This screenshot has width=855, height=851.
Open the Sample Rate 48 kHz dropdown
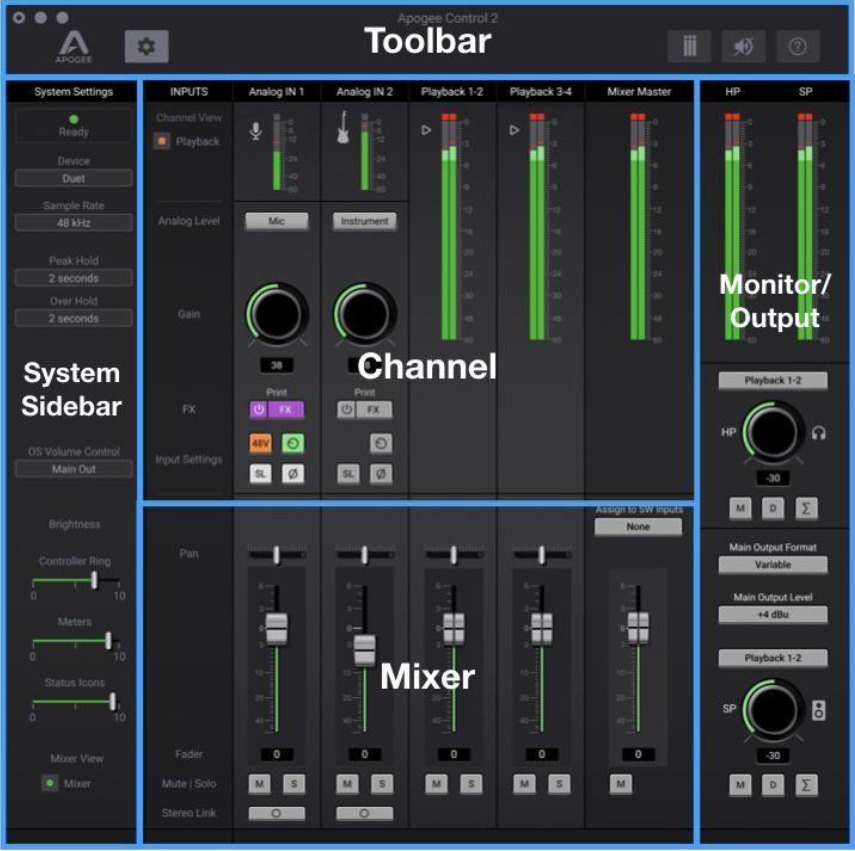pyautogui.click(x=74, y=224)
